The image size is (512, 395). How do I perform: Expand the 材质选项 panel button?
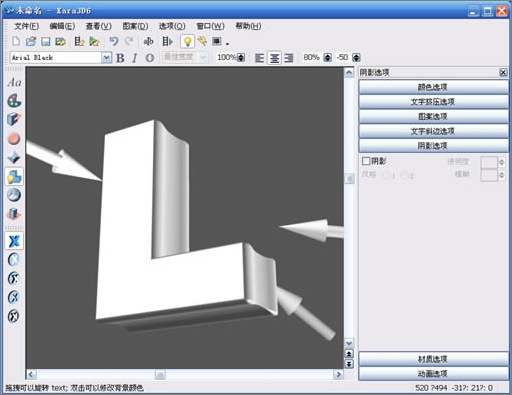click(x=433, y=359)
